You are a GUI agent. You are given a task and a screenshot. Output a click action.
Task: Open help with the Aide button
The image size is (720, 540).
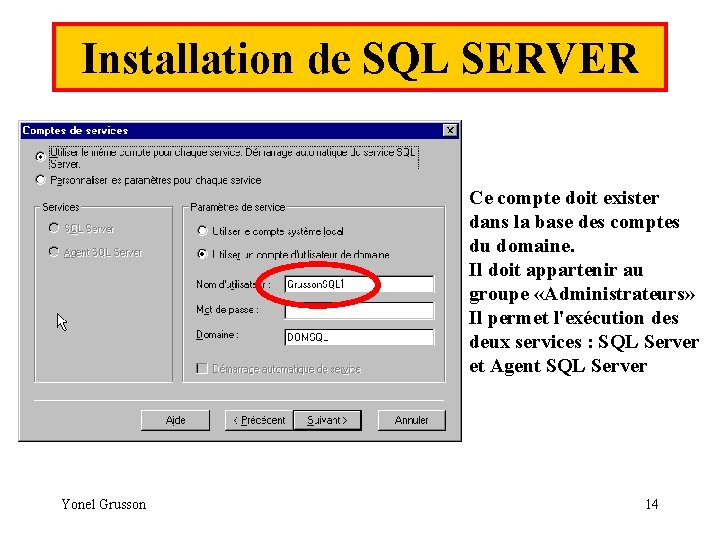click(x=175, y=420)
